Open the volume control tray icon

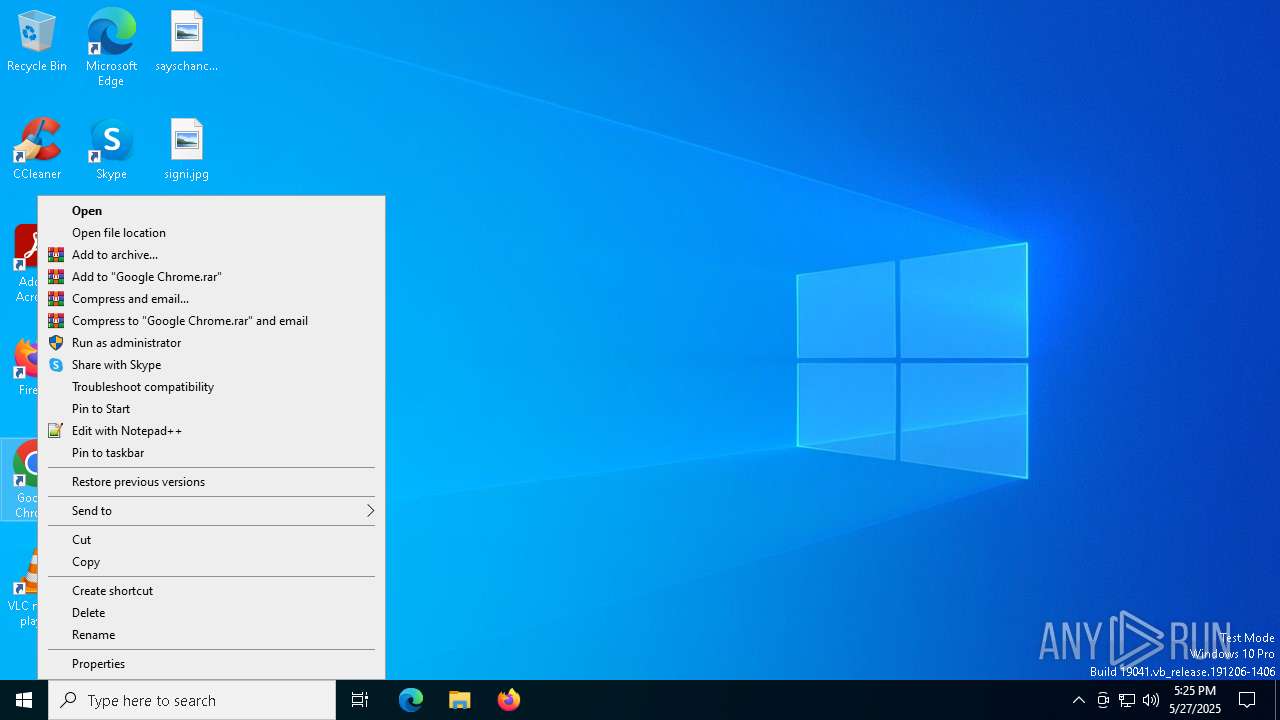[x=1151, y=700]
